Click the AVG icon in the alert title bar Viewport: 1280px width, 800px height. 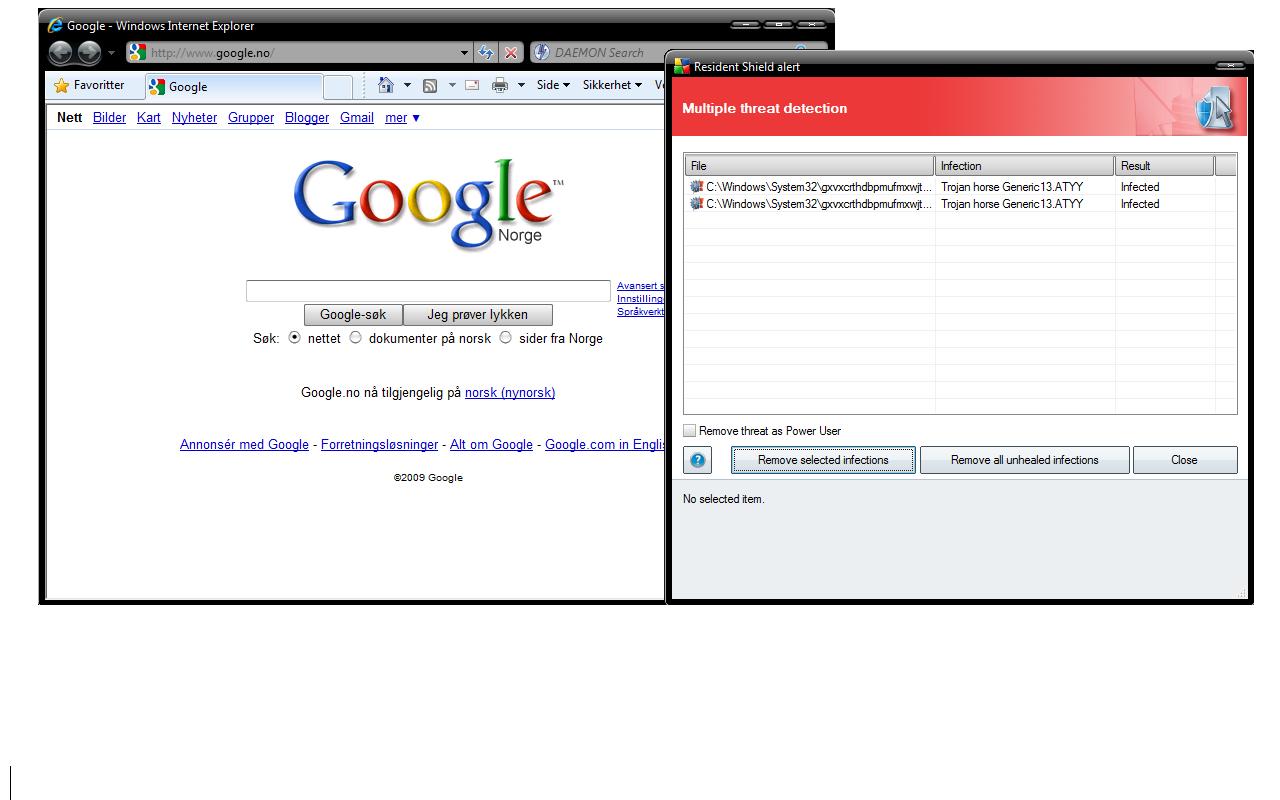pyautogui.click(x=682, y=67)
